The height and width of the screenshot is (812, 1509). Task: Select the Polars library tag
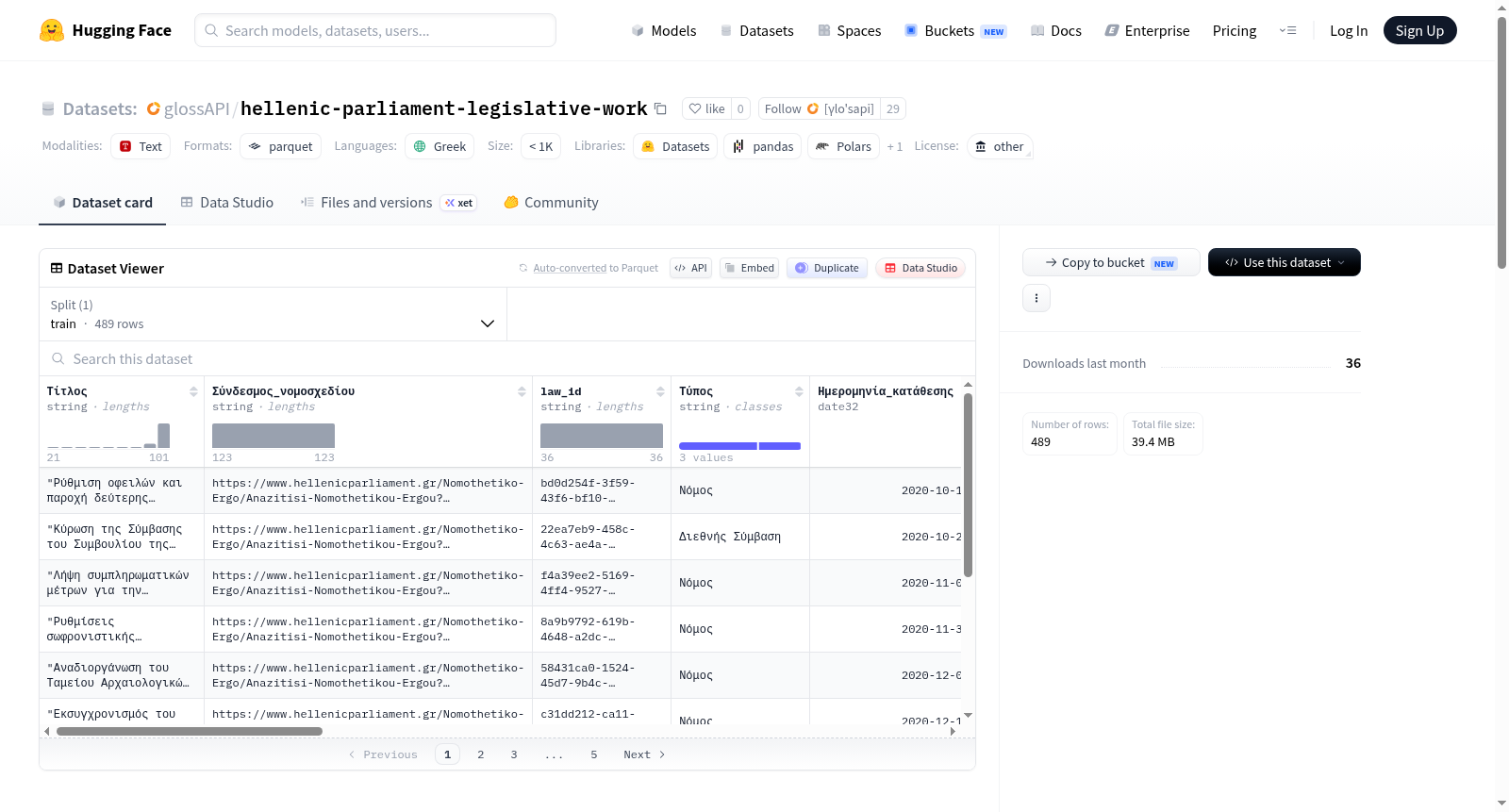[x=843, y=146]
